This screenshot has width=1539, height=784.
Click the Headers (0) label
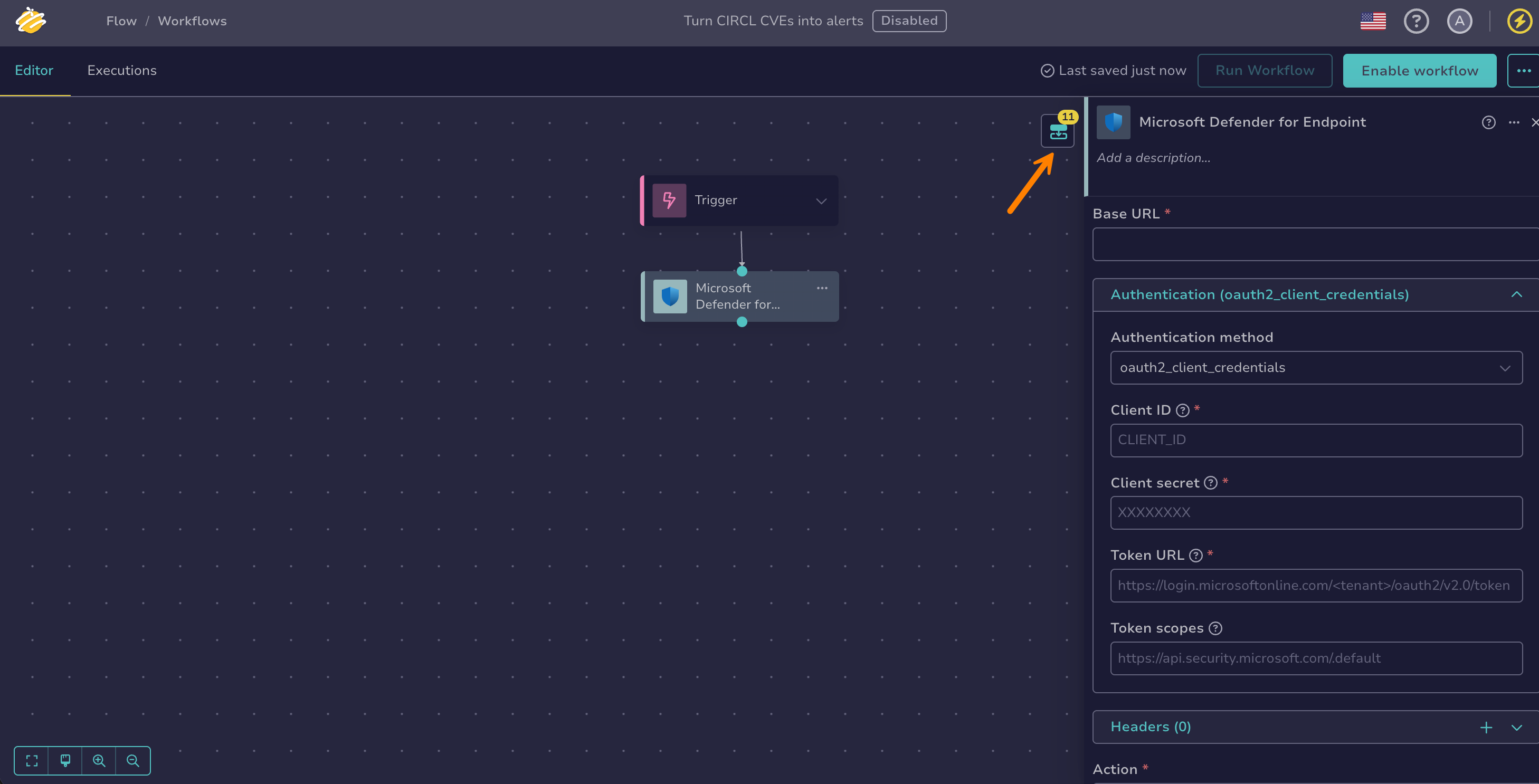[x=1151, y=727]
